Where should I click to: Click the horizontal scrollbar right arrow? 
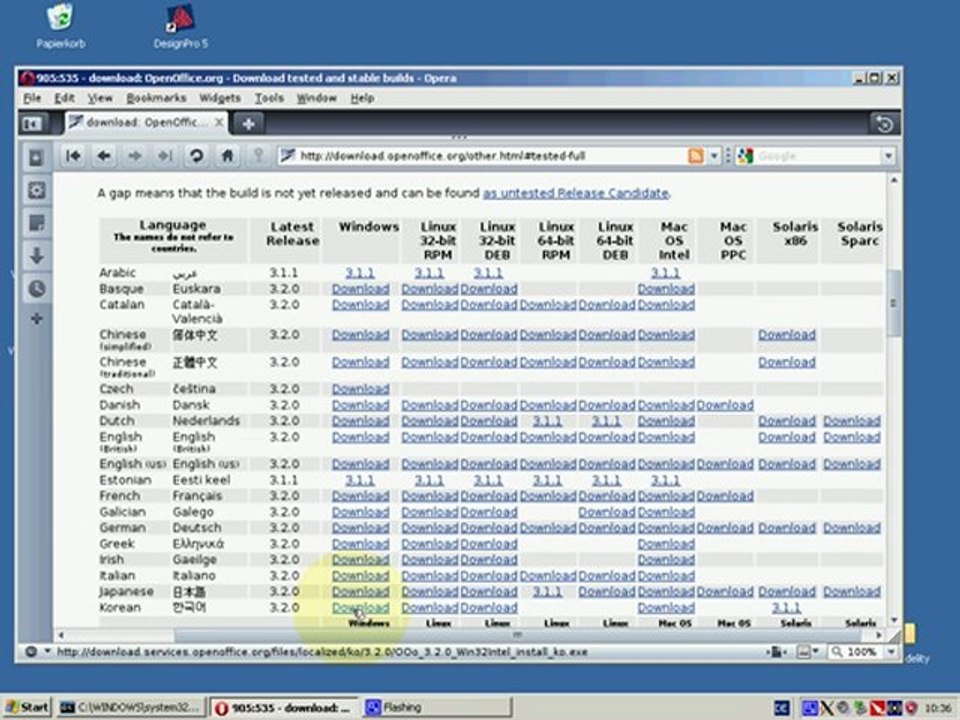click(x=879, y=636)
